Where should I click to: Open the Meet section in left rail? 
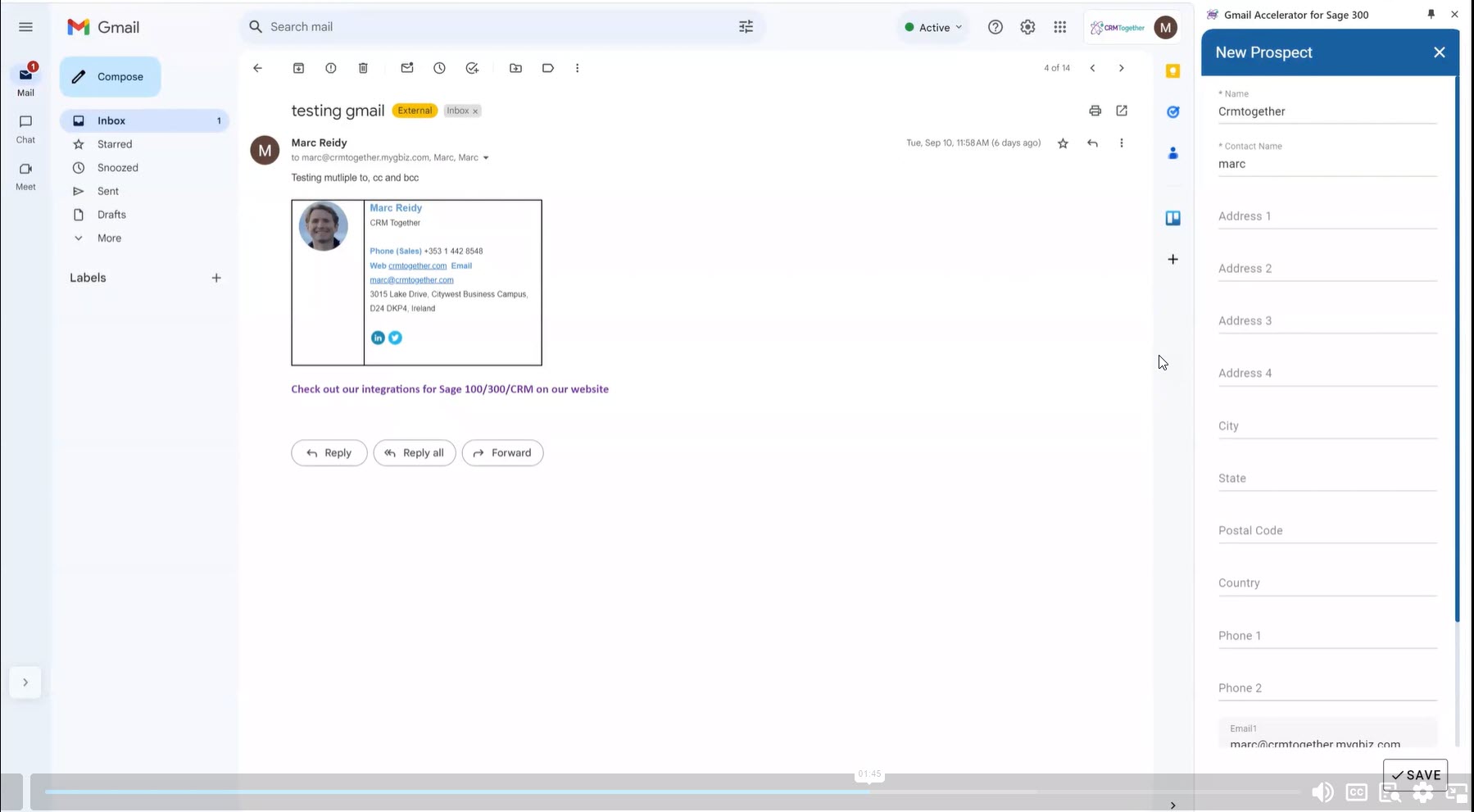pyautogui.click(x=25, y=176)
